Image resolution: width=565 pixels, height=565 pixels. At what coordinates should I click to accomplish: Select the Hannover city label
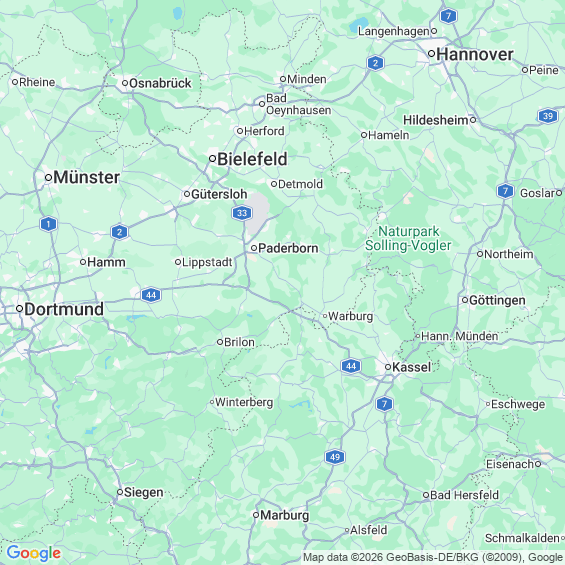[475, 54]
